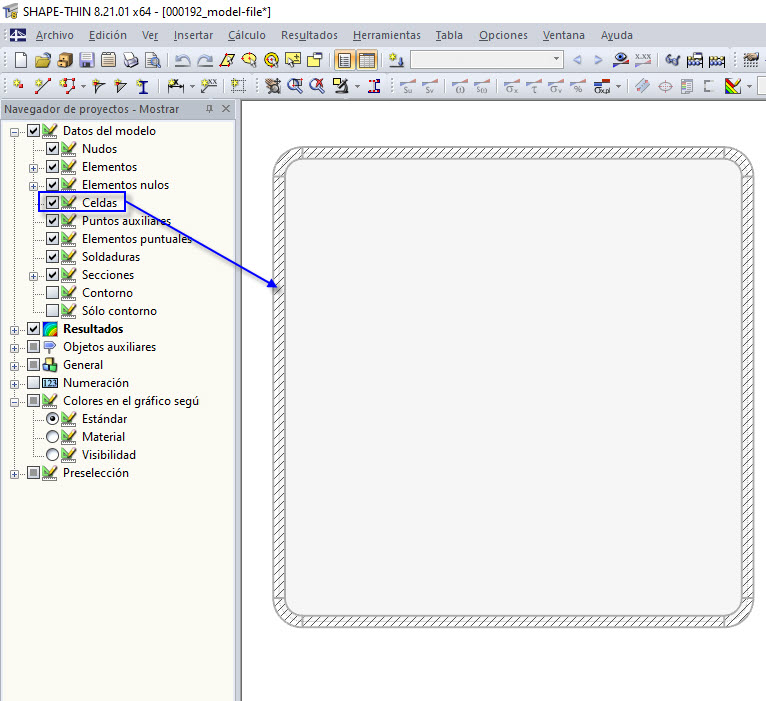Viewport: 766px width, 701px height.
Task: Open the Cálculo menu
Action: pos(247,35)
